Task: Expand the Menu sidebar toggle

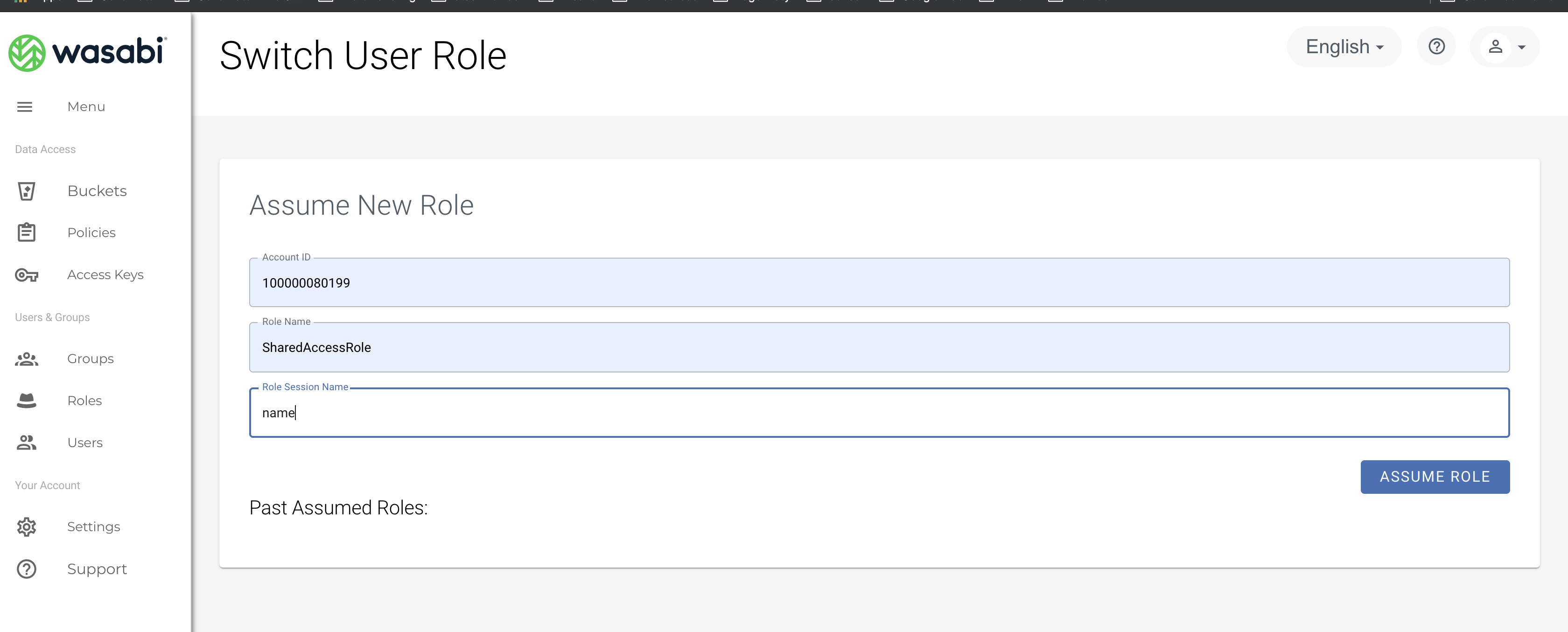Action: [x=25, y=106]
